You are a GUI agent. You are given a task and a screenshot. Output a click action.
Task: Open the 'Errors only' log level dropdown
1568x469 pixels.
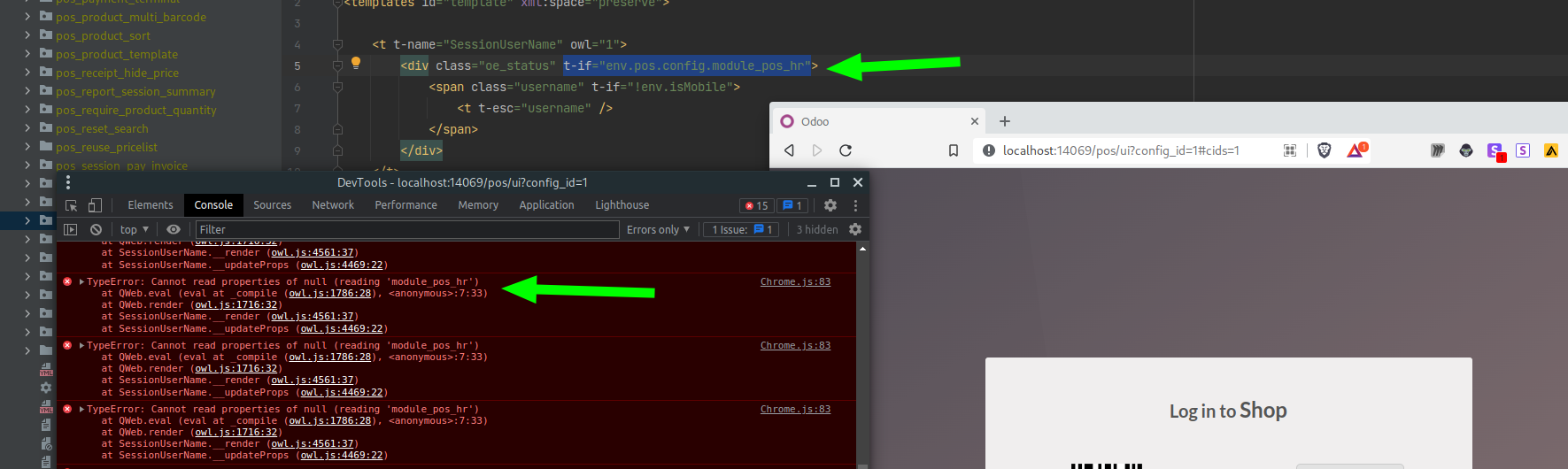pyautogui.click(x=658, y=229)
